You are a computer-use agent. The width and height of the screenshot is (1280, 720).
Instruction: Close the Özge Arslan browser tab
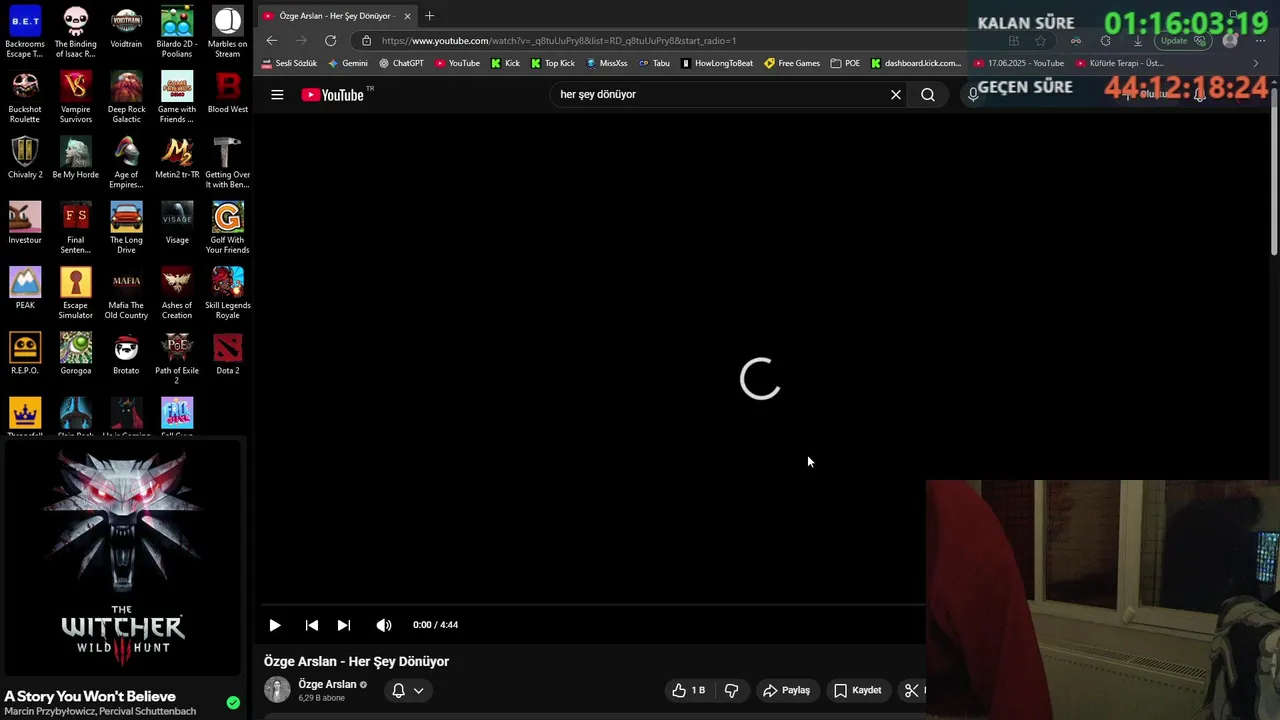pos(407,16)
